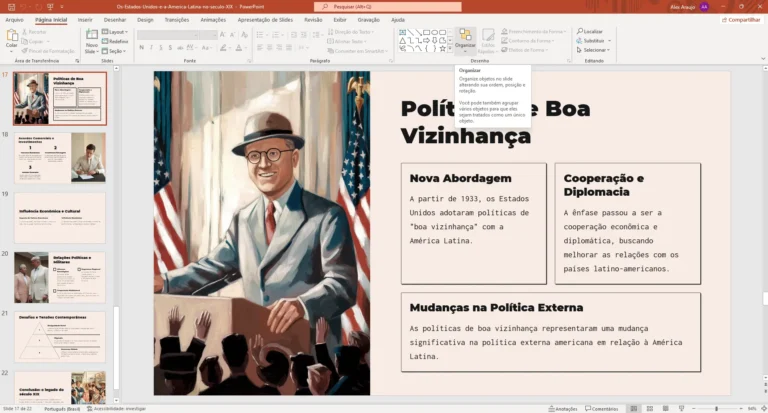Select the oval shape in shapes gallery

click(x=434, y=32)
